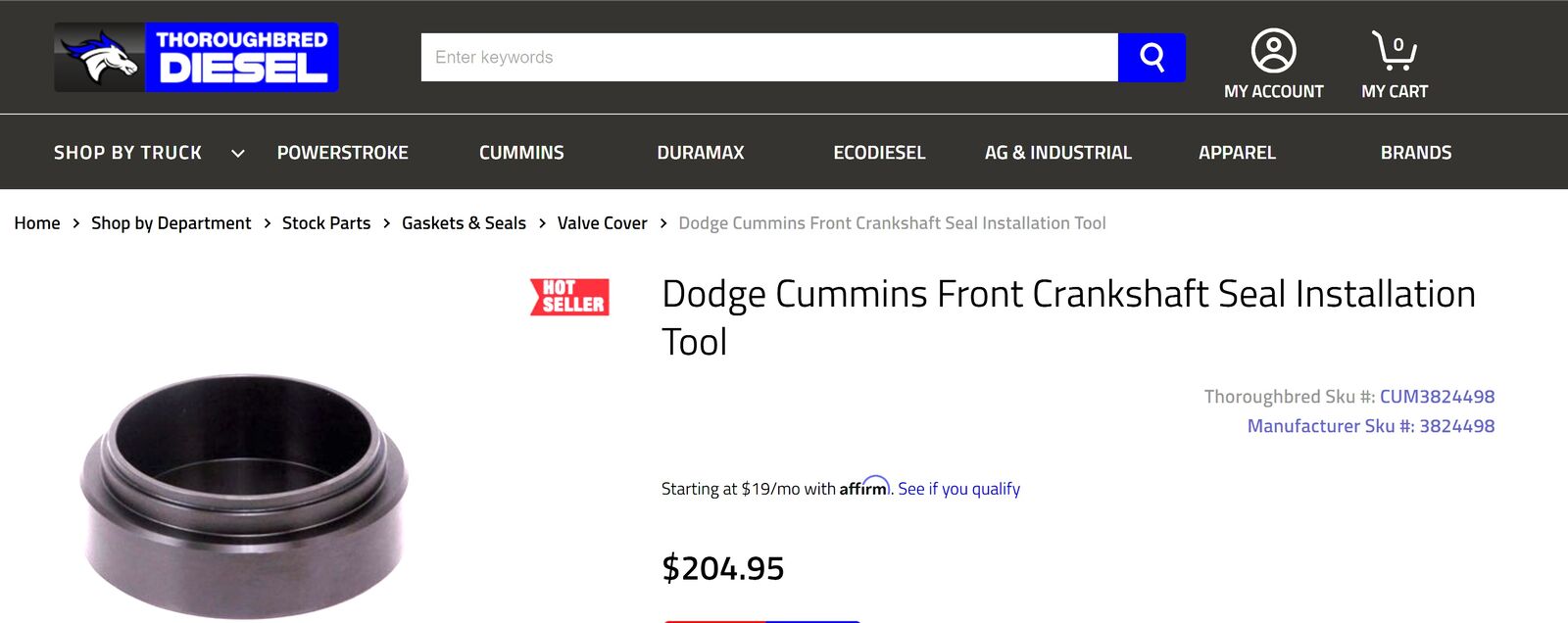Viewport: 1568px width, 623px height.
Task: Open the AG & Industrial category
Action: coord(1058,153)
